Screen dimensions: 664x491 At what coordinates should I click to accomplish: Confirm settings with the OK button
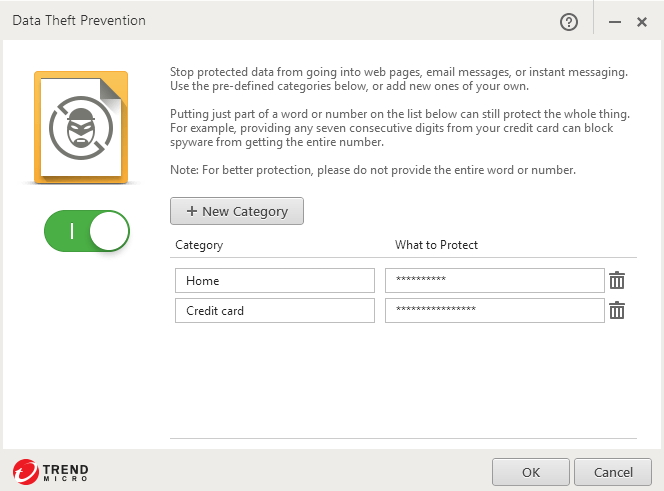coord(531,472)
